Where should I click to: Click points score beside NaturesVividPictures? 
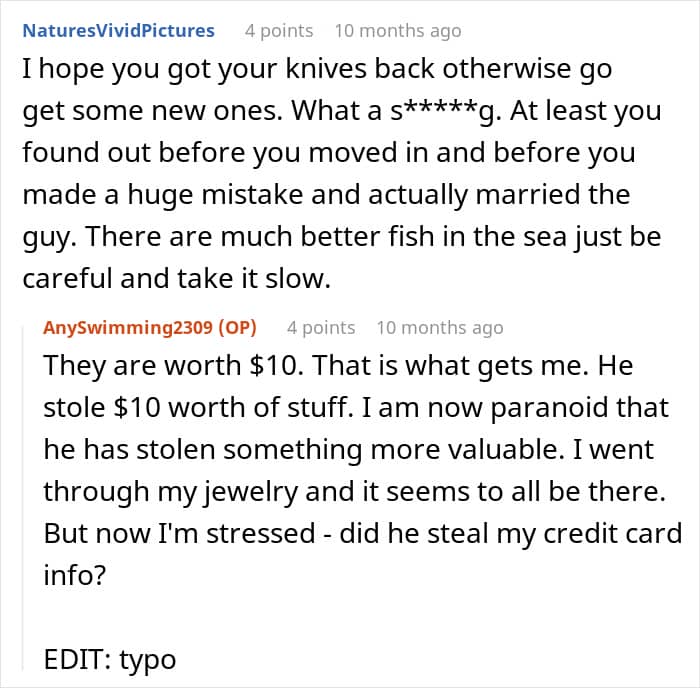point(278,31)
